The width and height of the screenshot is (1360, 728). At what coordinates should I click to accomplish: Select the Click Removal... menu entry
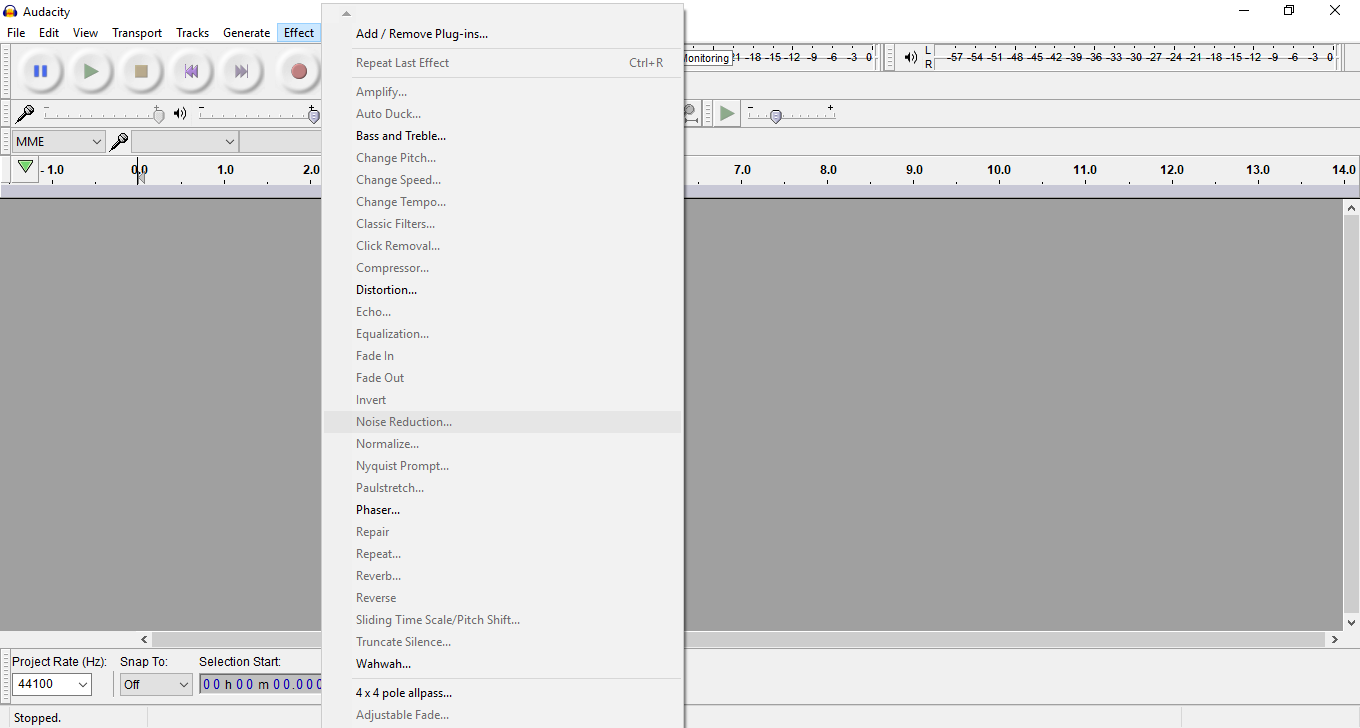click(502, 246)
